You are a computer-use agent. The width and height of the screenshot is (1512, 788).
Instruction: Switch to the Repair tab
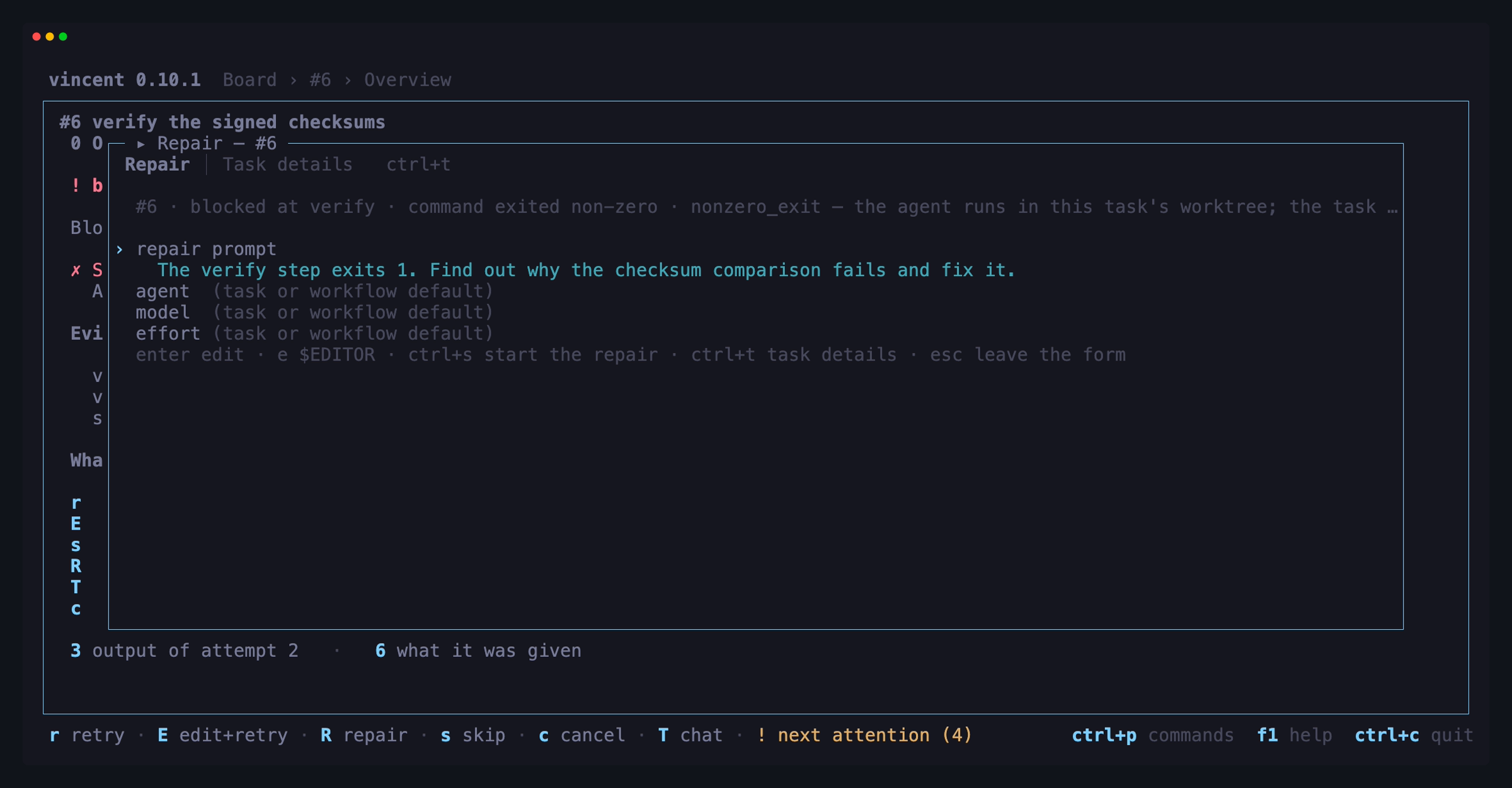point(157,165)
